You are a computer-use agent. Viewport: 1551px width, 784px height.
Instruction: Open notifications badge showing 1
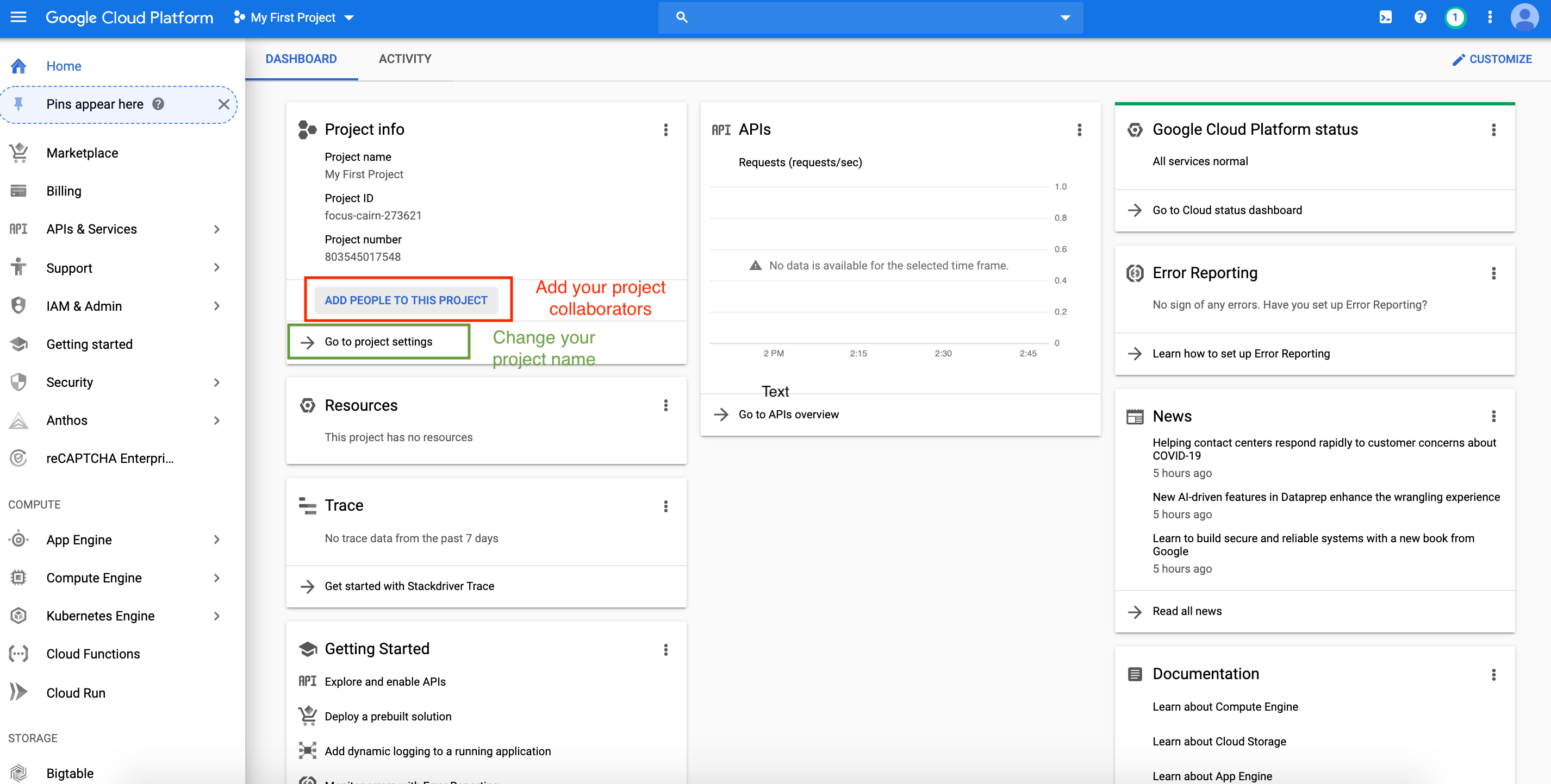pos(1455,17)
